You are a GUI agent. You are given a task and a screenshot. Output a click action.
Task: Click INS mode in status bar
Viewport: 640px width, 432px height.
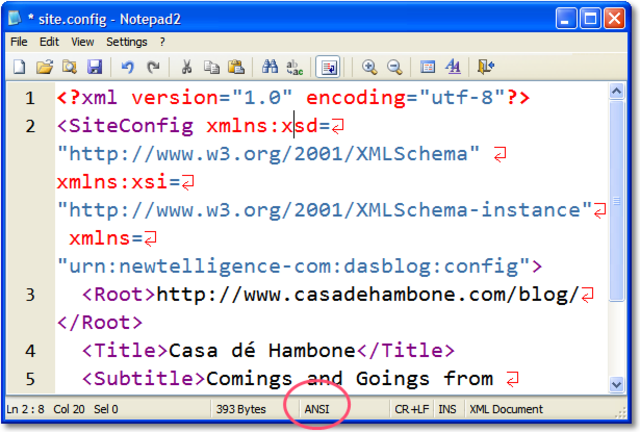[447, 409]
